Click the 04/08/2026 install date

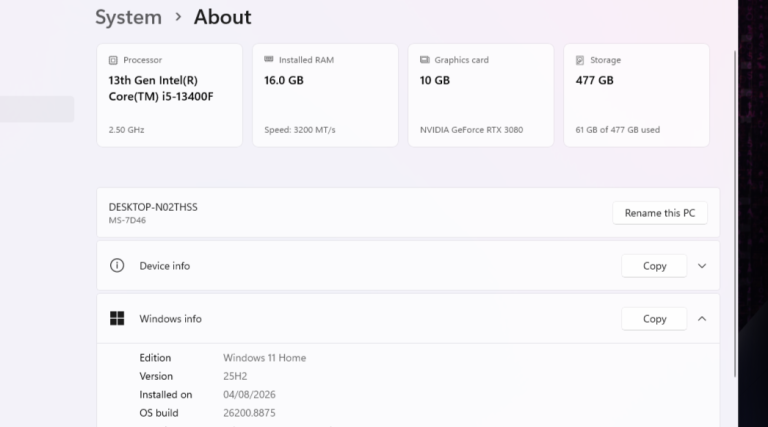[x=249, y=395]
